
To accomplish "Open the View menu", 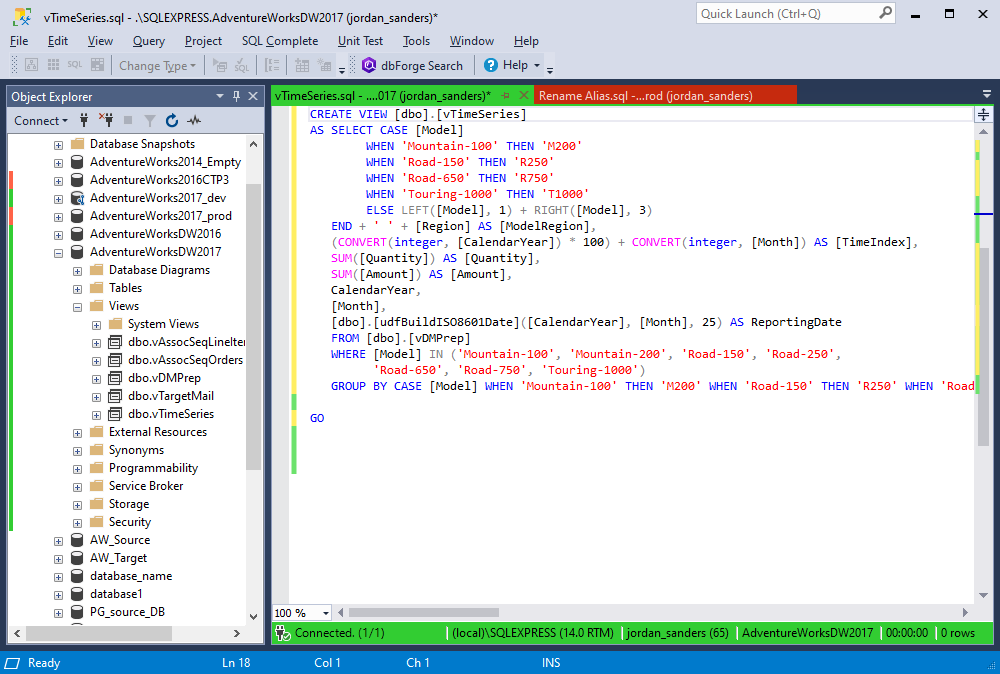I will click(100, 41).
